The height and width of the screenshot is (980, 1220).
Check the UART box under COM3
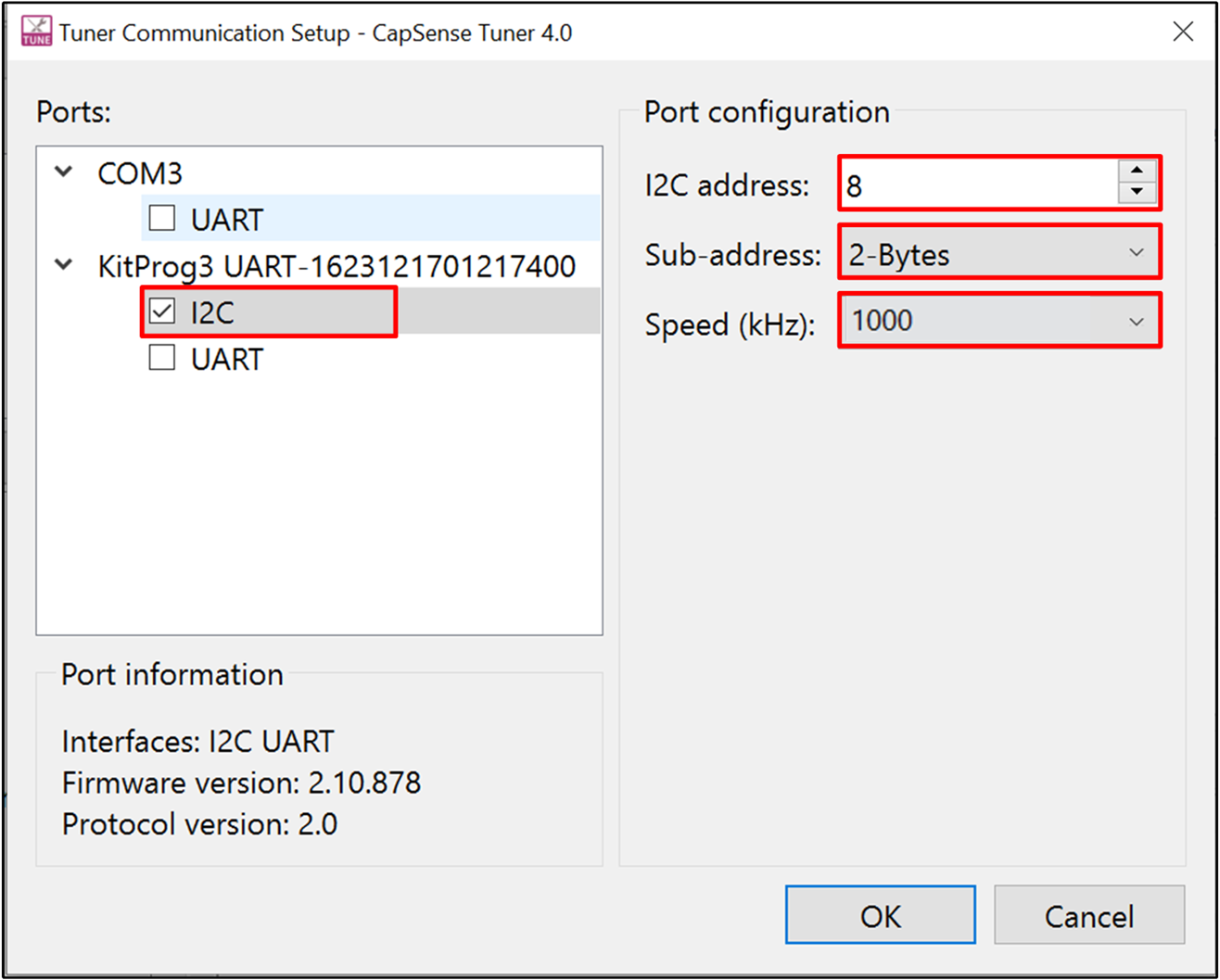(x=162, y=219)
